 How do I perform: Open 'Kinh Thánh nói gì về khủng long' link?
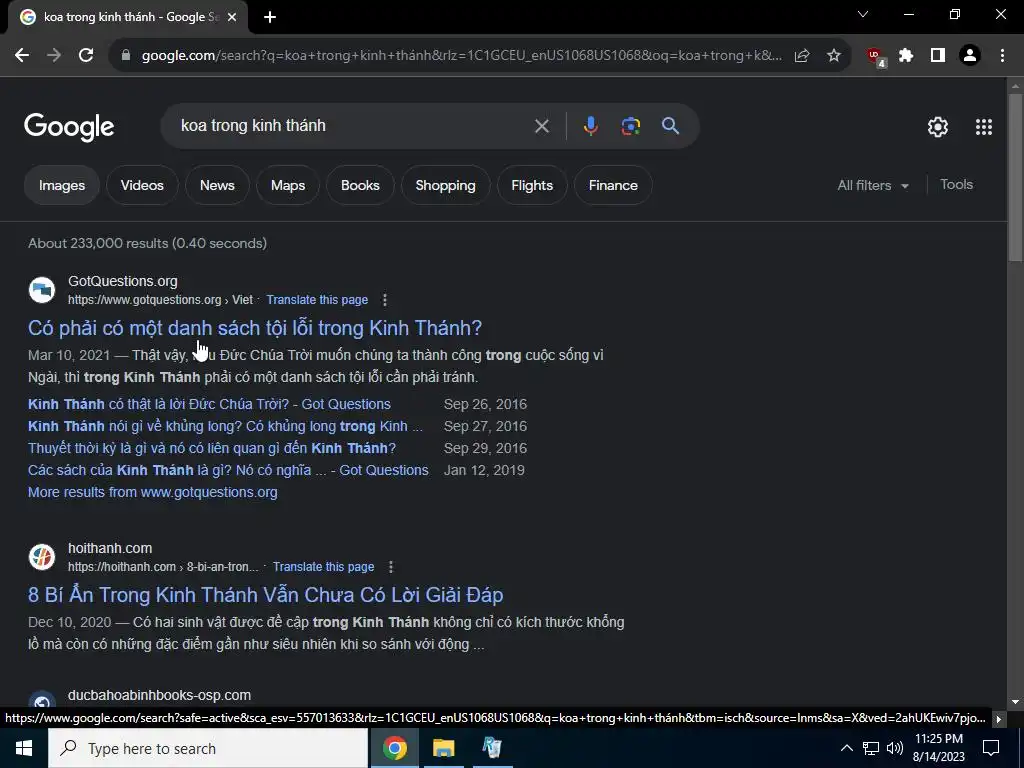point(225,426)
